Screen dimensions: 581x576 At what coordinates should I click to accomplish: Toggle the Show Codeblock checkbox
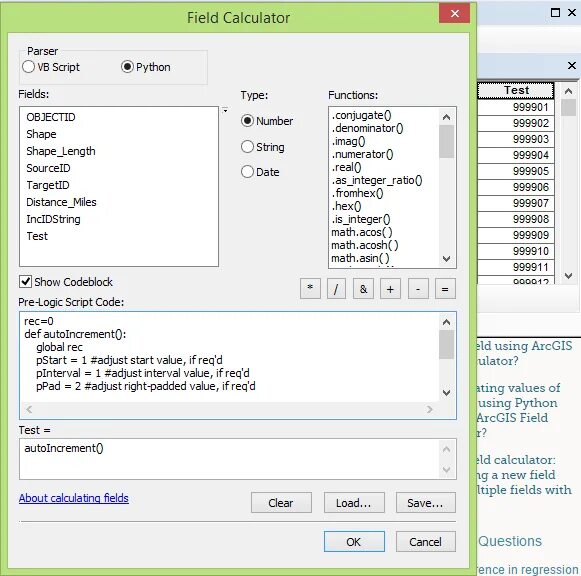pyautogui.click(x=25, y=282)
